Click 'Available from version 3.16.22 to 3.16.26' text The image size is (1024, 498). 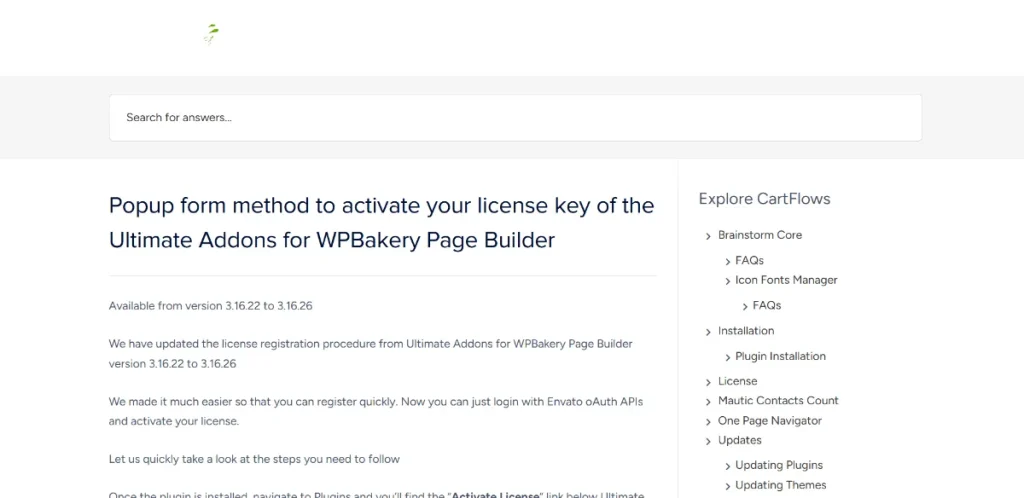coord(210,305)
